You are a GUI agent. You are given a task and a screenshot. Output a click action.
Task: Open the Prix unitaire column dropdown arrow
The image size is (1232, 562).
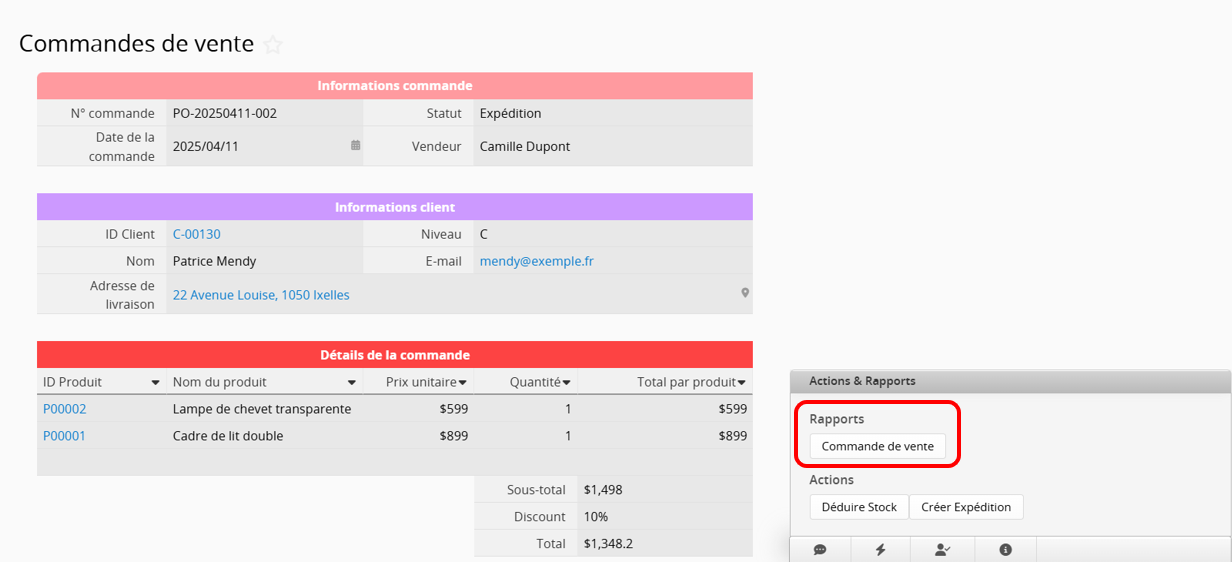[x=463, y=383]
